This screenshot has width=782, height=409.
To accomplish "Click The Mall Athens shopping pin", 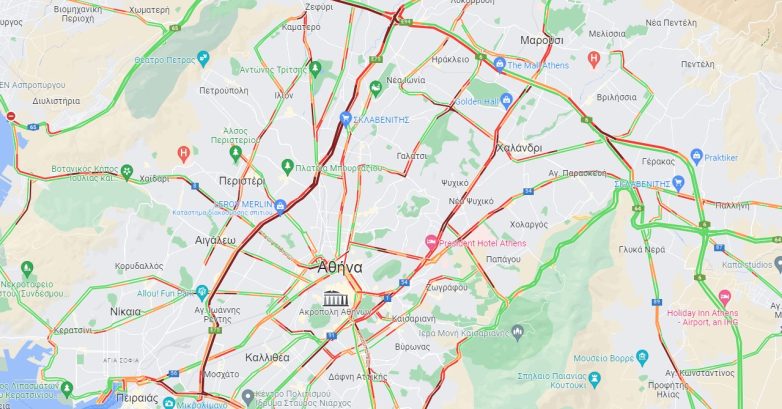I will 499,64.
